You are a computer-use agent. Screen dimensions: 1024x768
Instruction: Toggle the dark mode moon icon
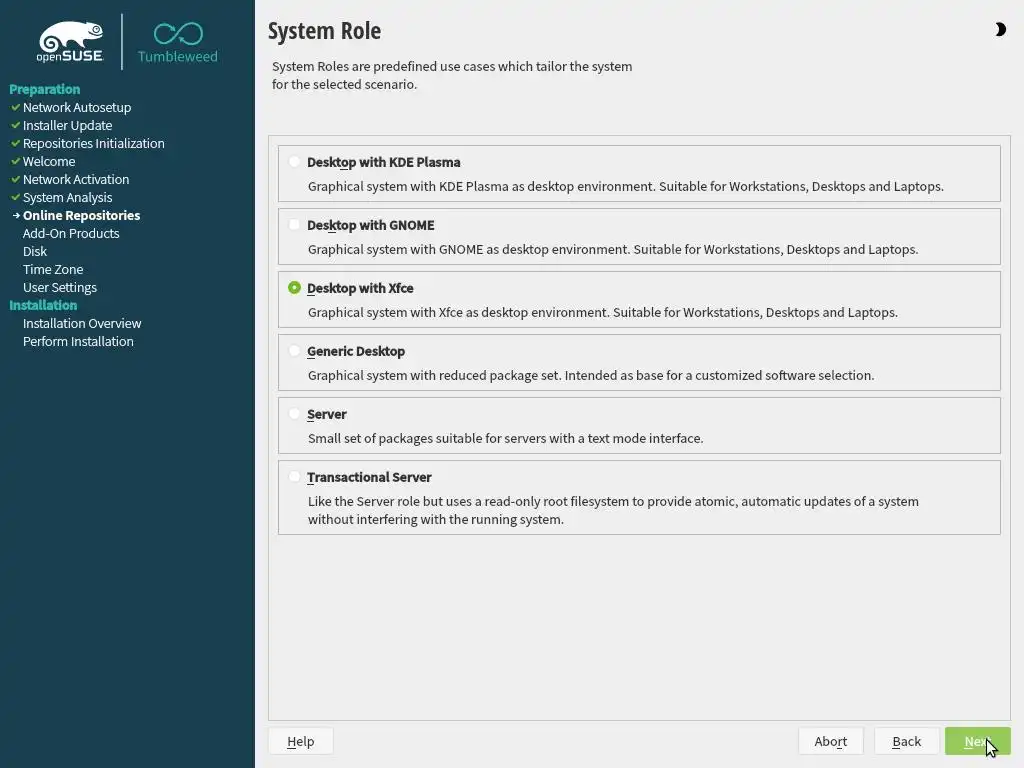pyautogui.click(x=1000, y=30)
